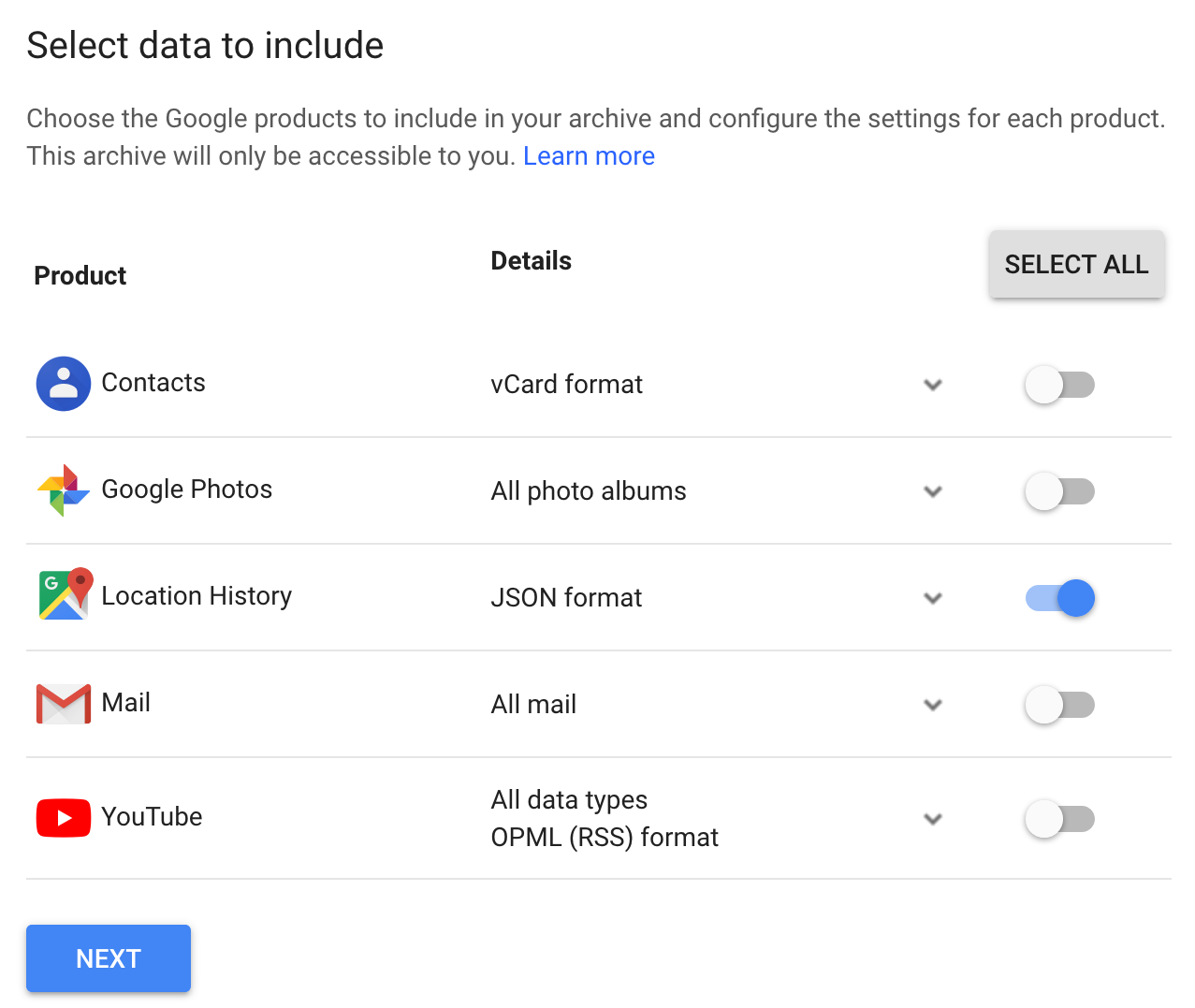Click the Google Photos pinwheel icon
1195x1008 pixels.
64,490
